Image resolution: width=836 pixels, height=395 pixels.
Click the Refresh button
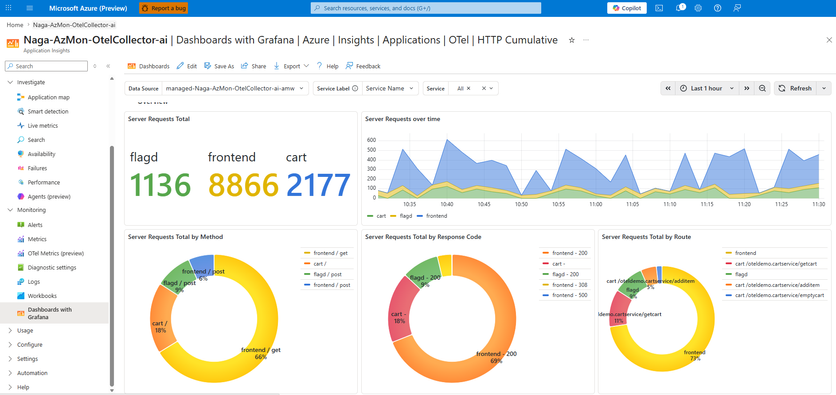795,88
